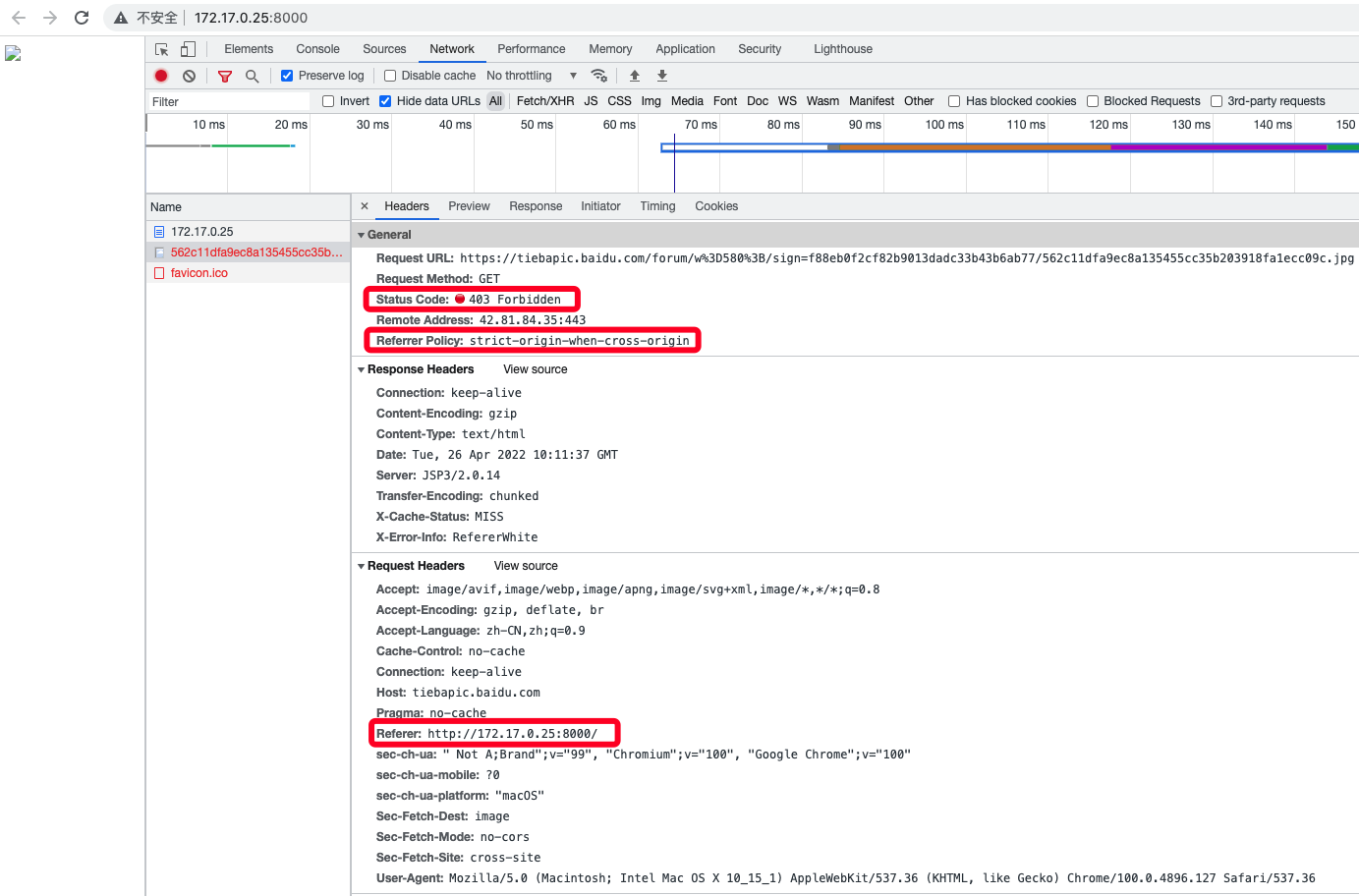
Task: Uncheck Preserve log
Action: click(286, 75)
